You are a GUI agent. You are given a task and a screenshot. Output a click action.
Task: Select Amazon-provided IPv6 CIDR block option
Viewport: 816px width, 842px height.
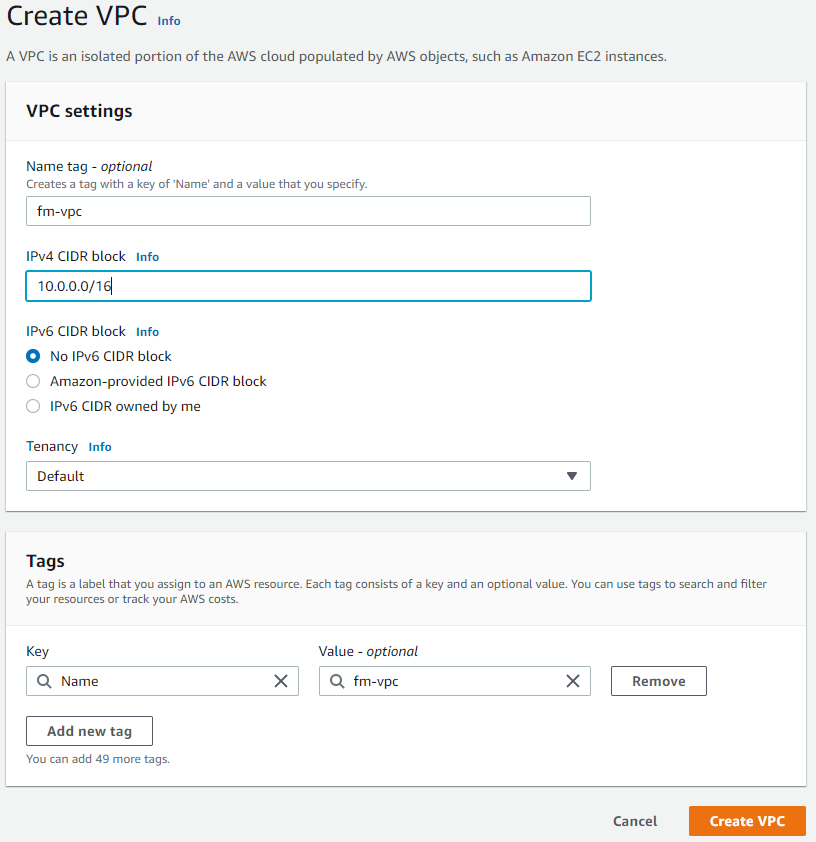(33, 381)
